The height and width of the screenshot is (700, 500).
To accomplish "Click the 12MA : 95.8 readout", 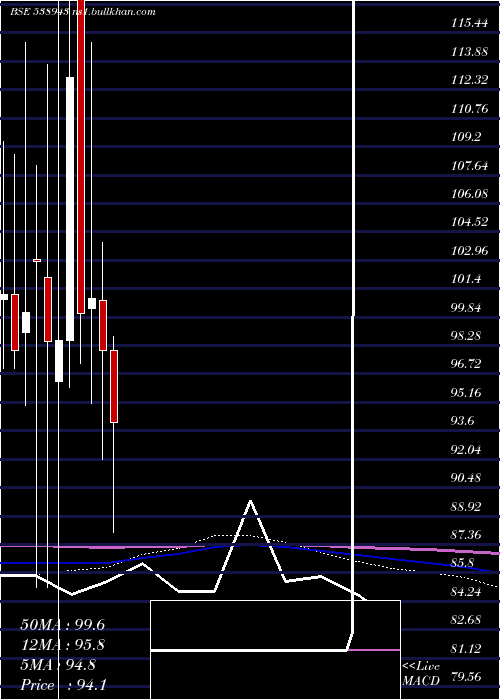I will point(62,645).
